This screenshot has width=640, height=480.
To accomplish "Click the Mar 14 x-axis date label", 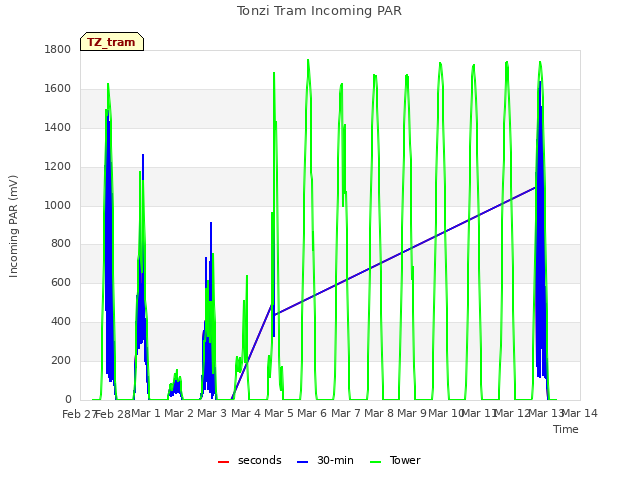I will pyautogui.click(x=580, y=413).
